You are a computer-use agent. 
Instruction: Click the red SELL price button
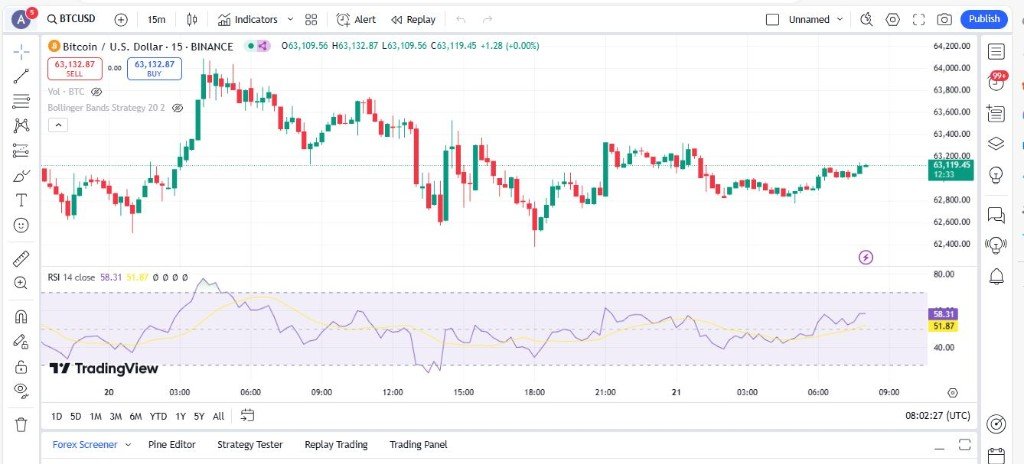tap(74, 69)
